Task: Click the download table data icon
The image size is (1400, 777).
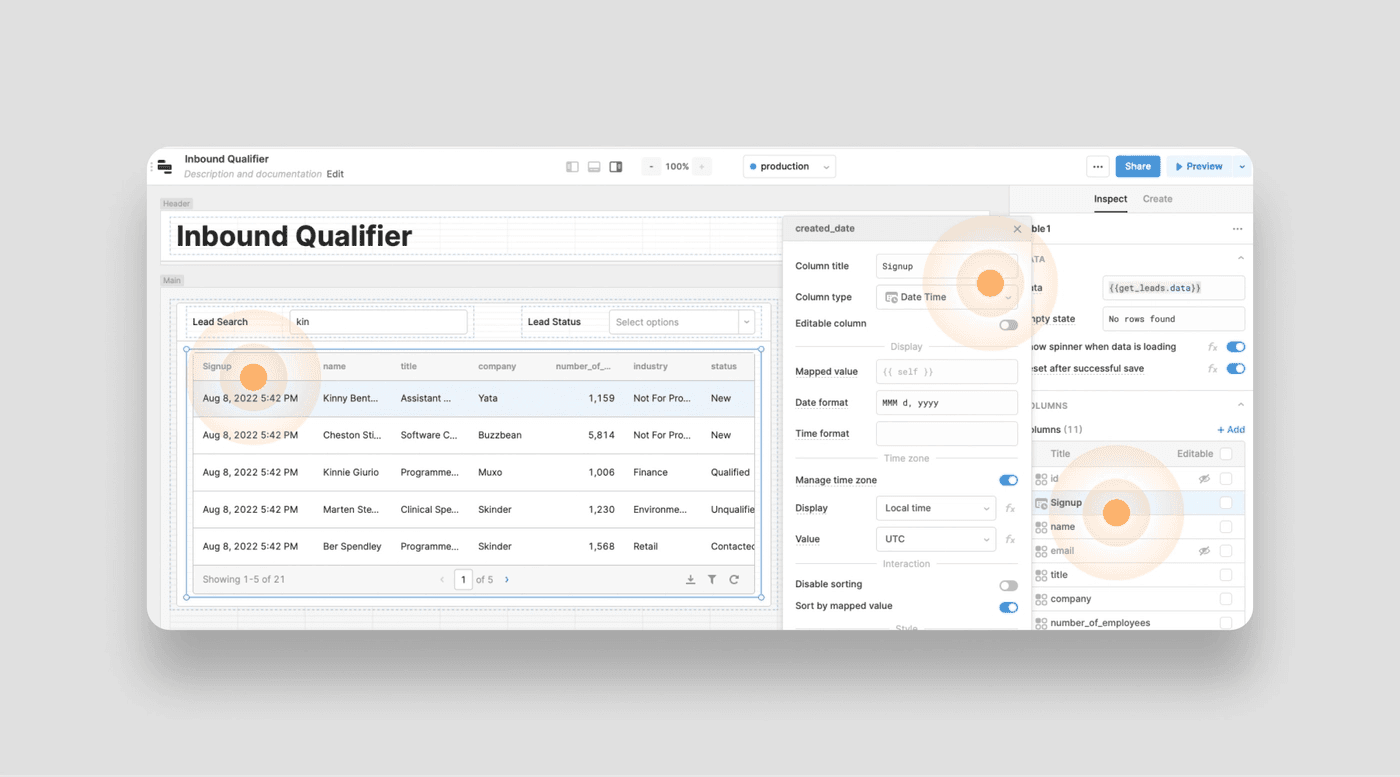Action: tap(690, 580)
